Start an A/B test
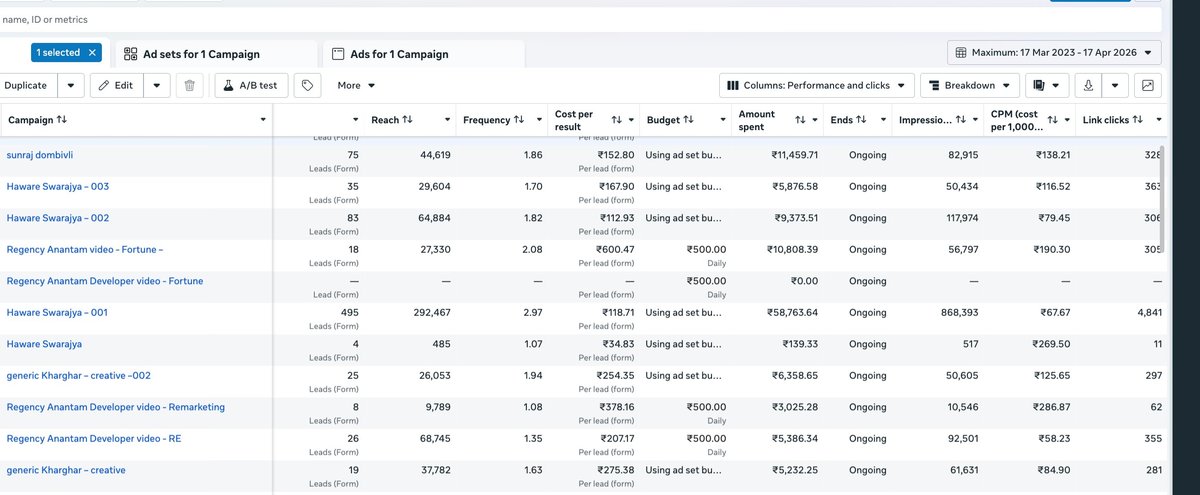 coord(251,86)
